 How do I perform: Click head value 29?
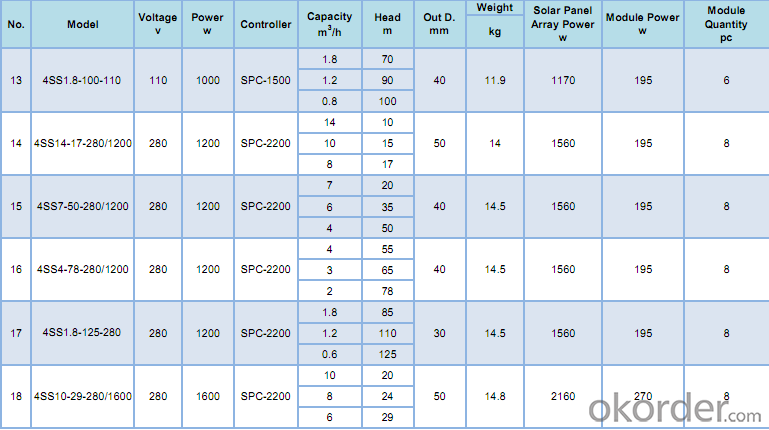(x=387, y=417)
